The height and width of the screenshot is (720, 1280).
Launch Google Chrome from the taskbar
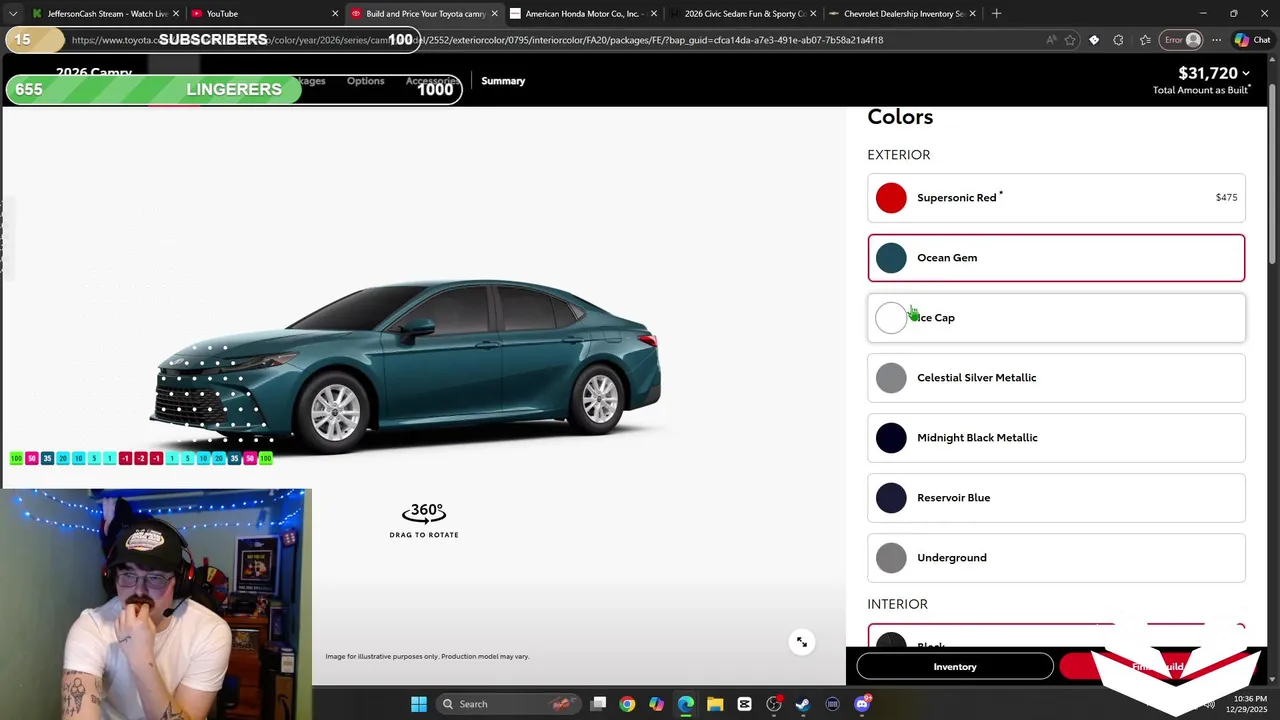pos(627,704)
